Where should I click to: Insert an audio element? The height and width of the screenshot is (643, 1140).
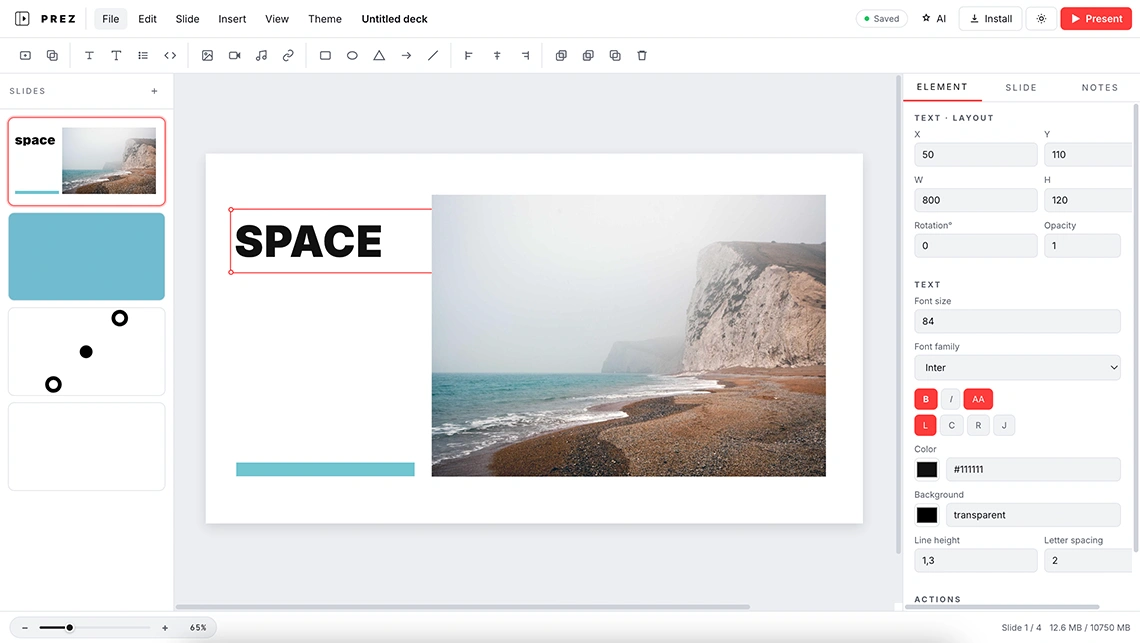tap(261, 55)
